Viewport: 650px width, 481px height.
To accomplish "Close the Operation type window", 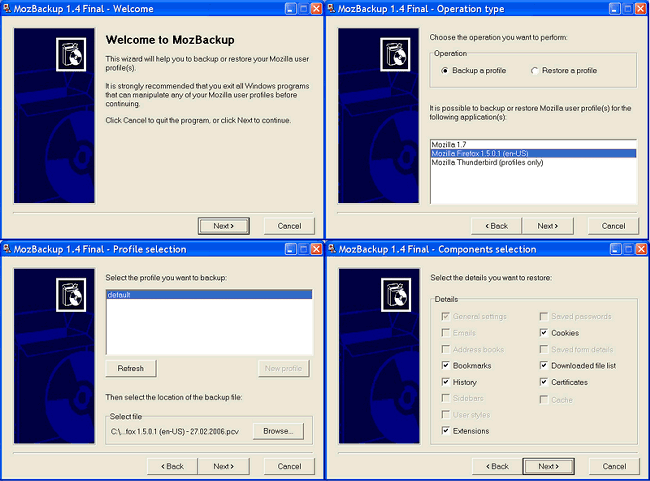I will (640, 8).
